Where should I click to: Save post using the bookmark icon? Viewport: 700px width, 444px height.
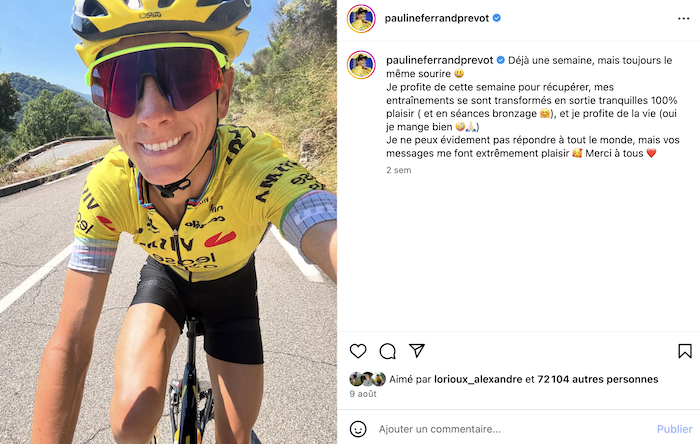[x=684, y=351]
